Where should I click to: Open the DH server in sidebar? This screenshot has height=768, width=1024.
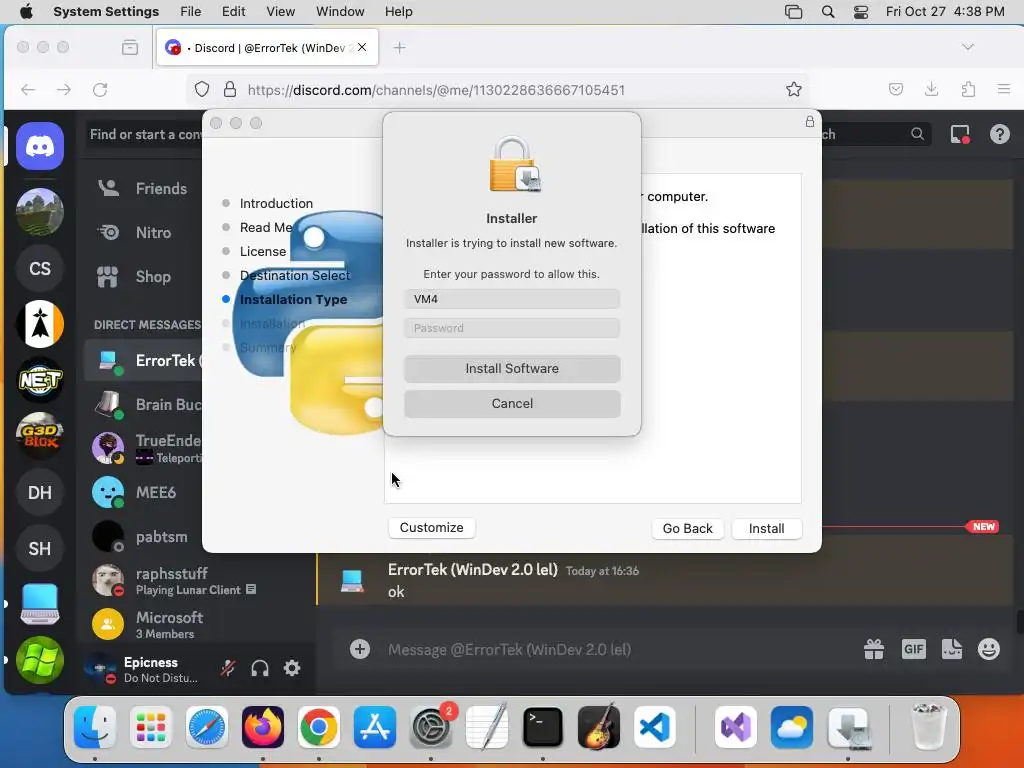(40, 492)
